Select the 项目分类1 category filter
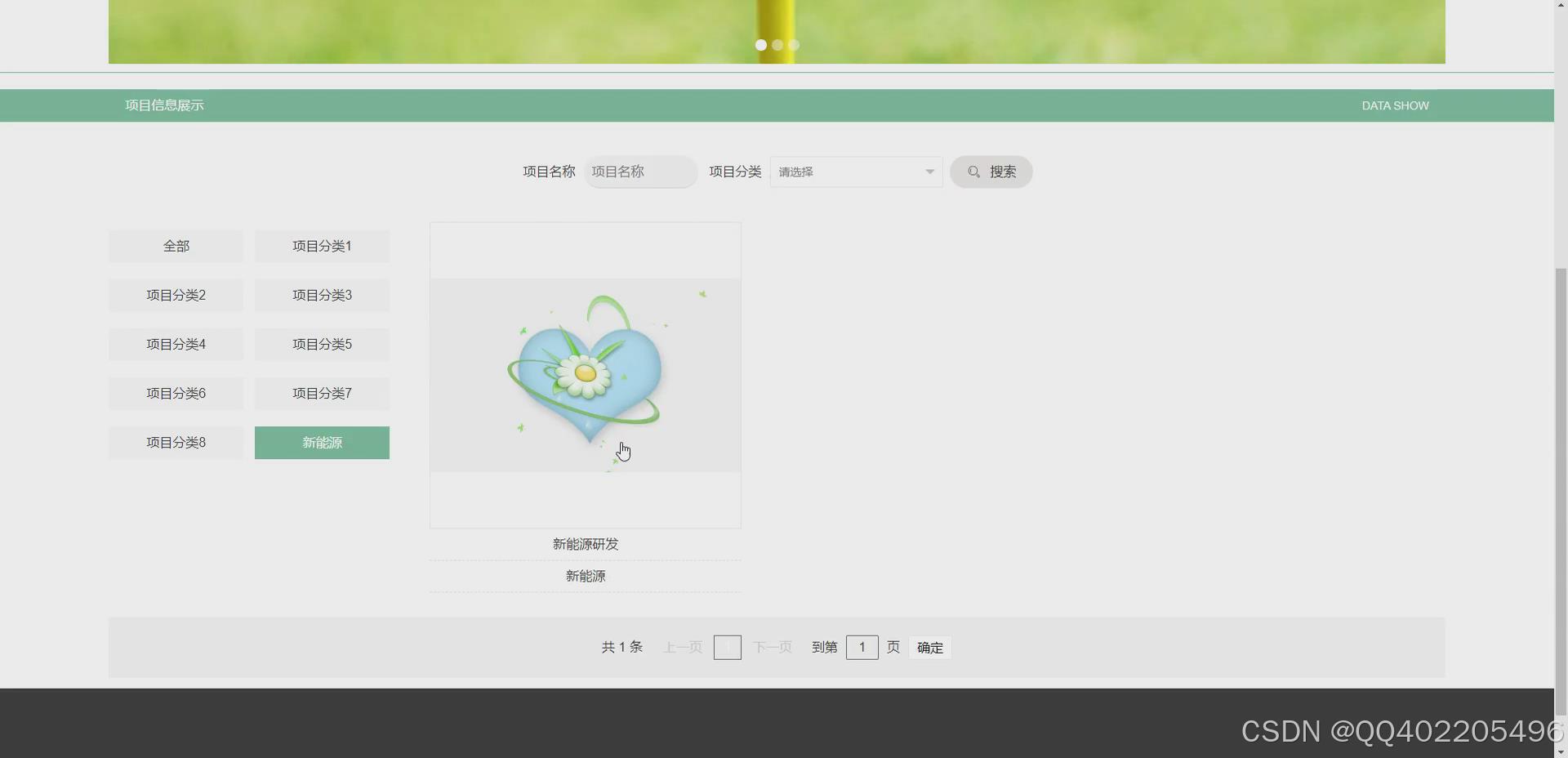 [321, 246]
